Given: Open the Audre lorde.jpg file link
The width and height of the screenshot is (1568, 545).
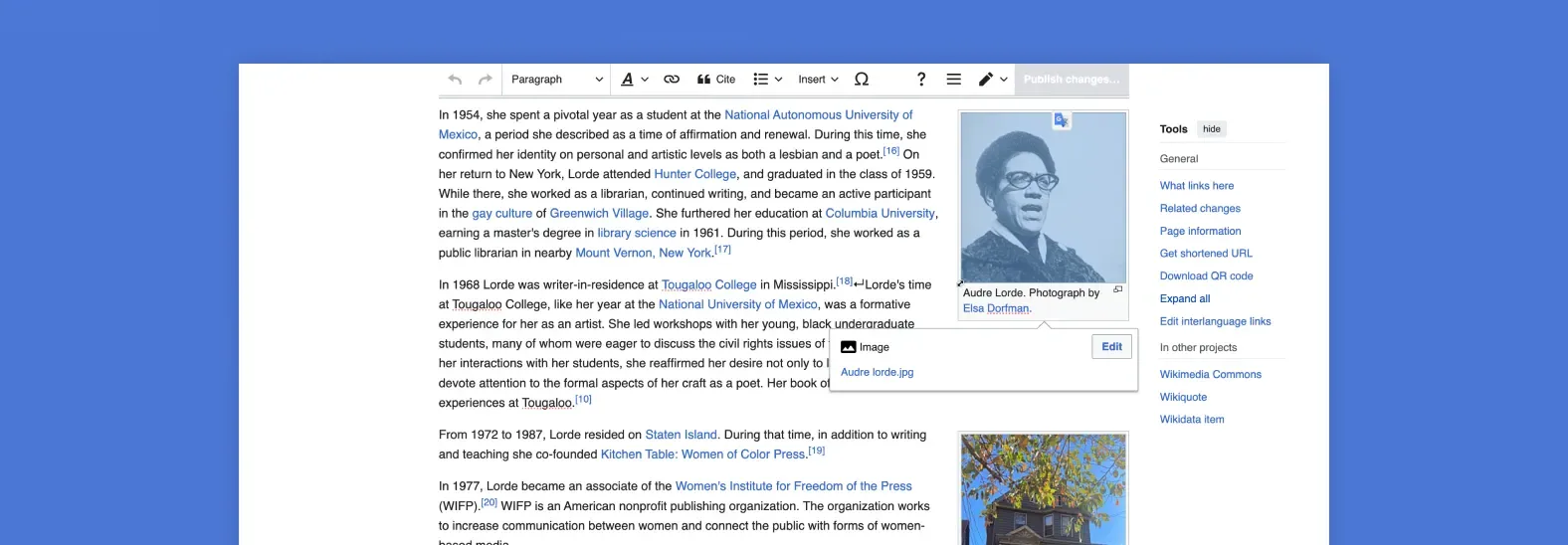Looking at the screenshot, I should (877, 372).
